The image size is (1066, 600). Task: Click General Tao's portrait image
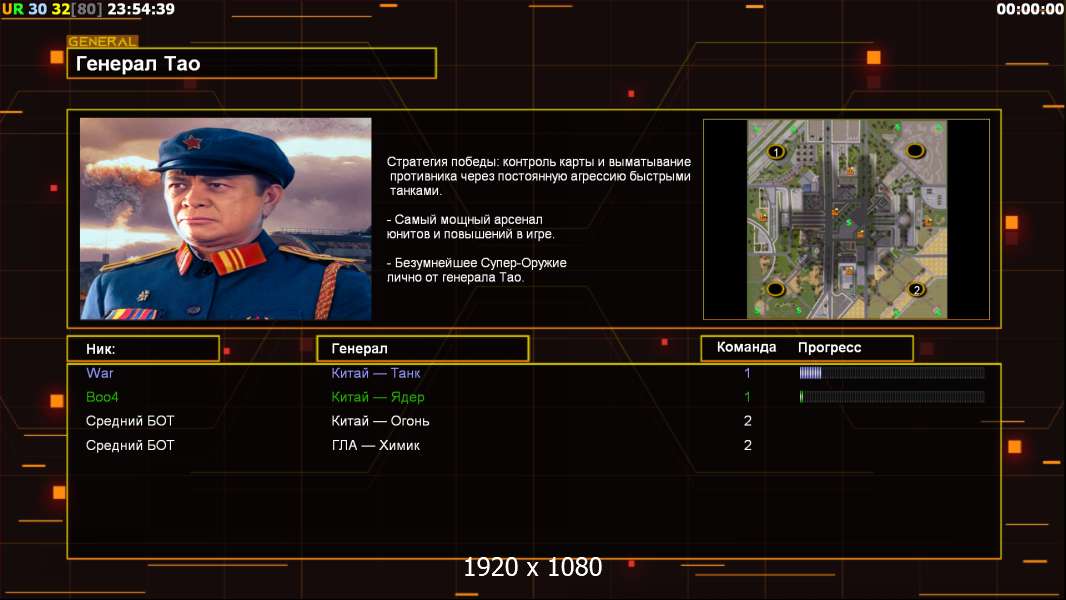226,218
